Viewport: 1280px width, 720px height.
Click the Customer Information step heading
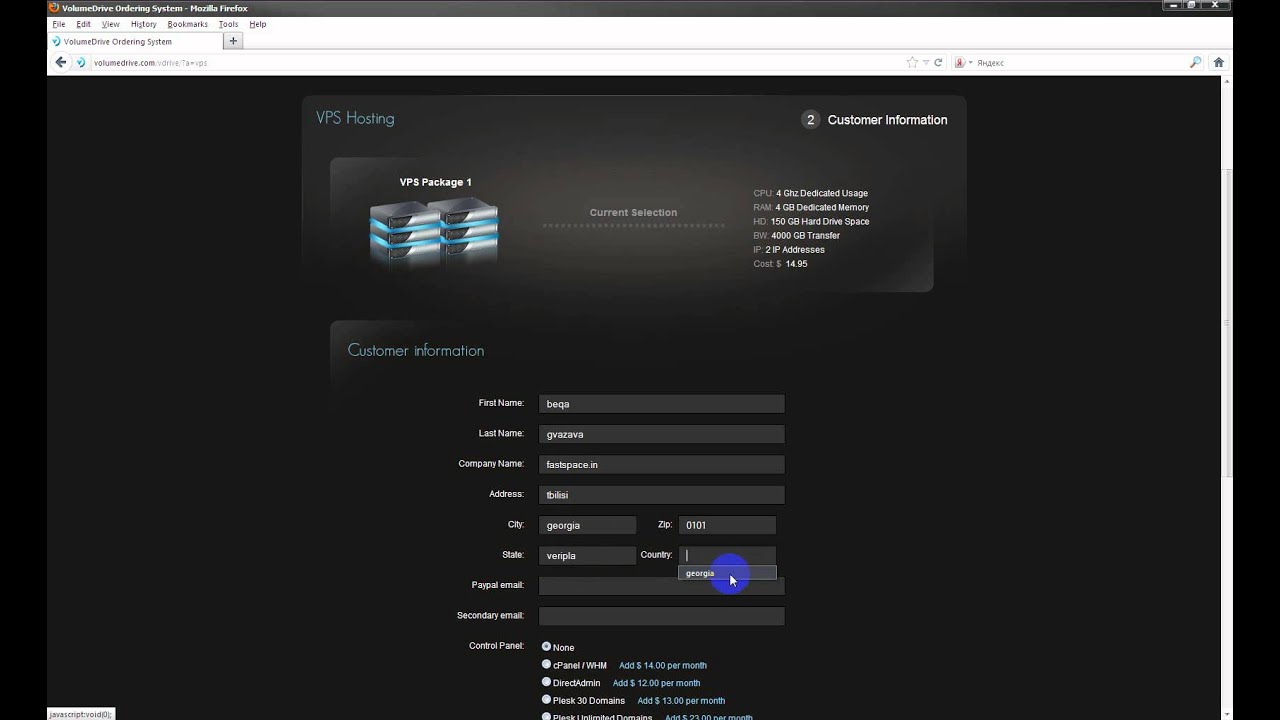887,120
